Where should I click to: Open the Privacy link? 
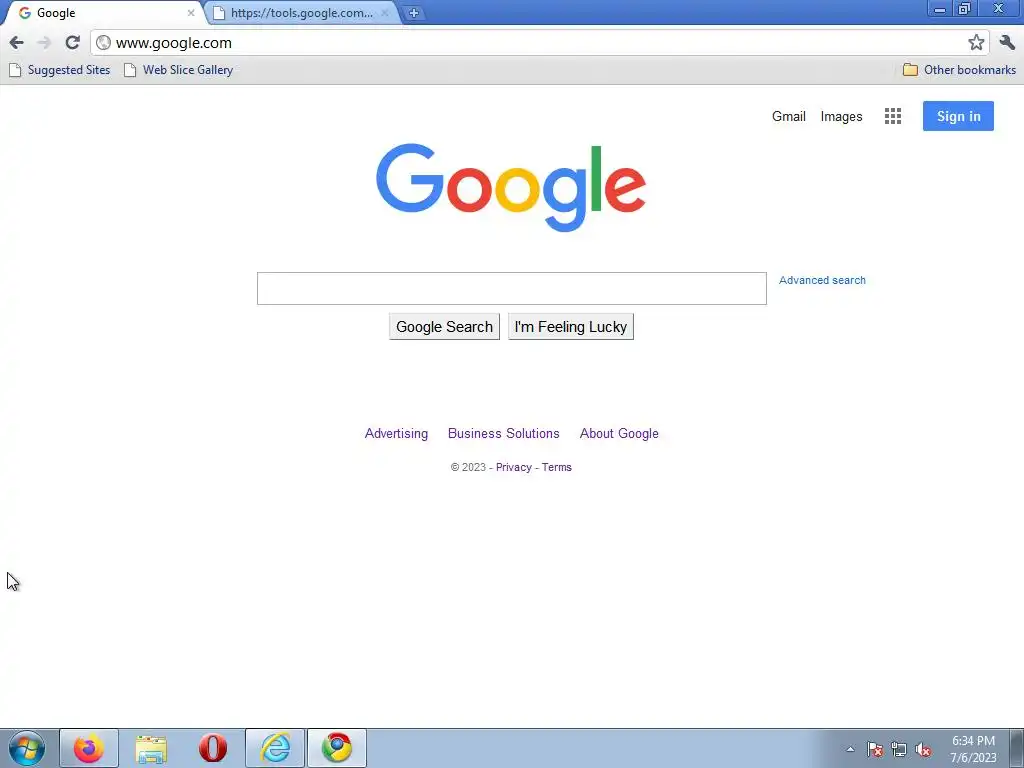click(513, 468)
